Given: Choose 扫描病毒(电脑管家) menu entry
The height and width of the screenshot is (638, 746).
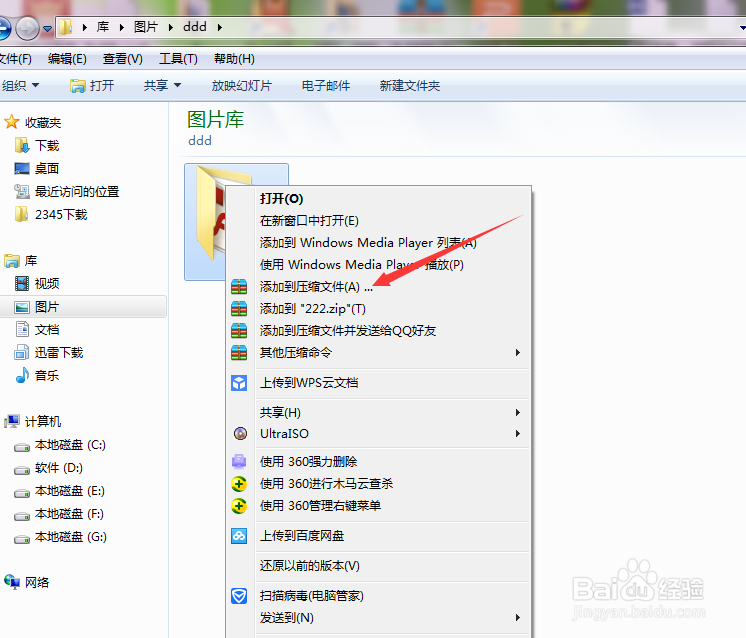Looking at the screenshot, I should (378, 596).
